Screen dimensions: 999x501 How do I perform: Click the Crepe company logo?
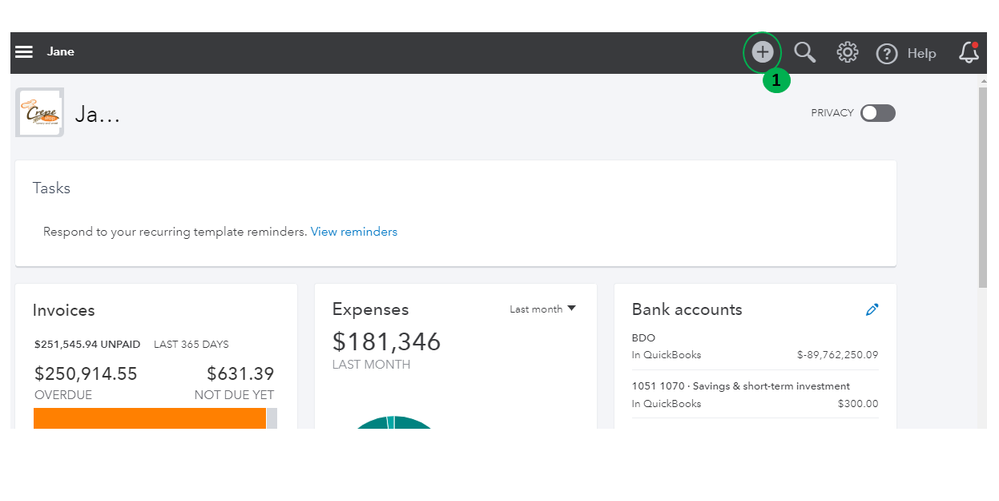pos(40,113)
